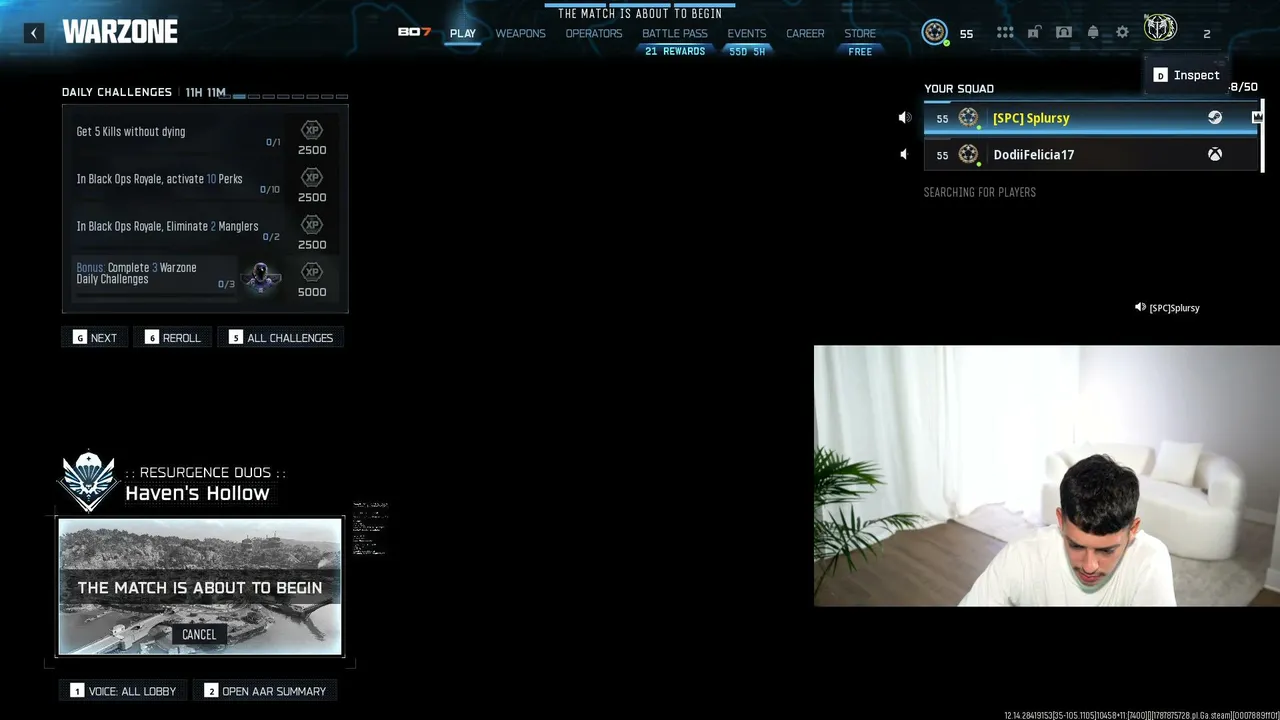The height and width of the screenshot is (720, 1280).
Task: Click the Xbox platform icon for DodiiFelicia17
Action: [x=1215, y=155]
